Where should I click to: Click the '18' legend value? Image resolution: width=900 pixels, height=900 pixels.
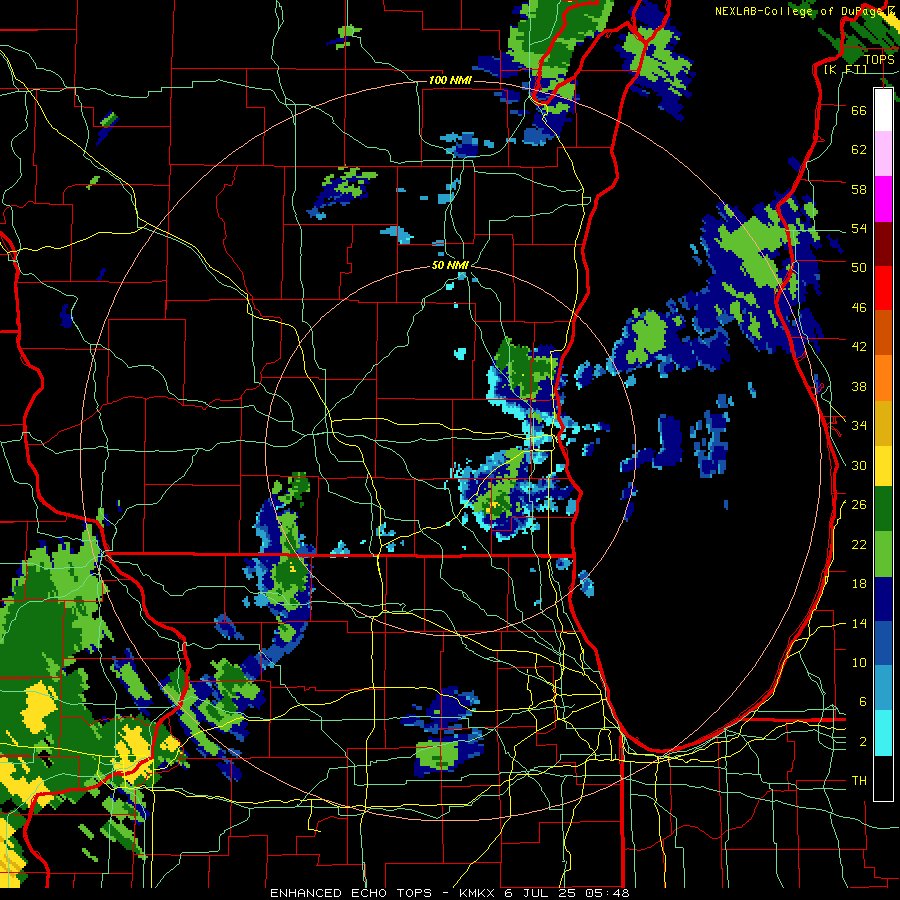[859, 584]
